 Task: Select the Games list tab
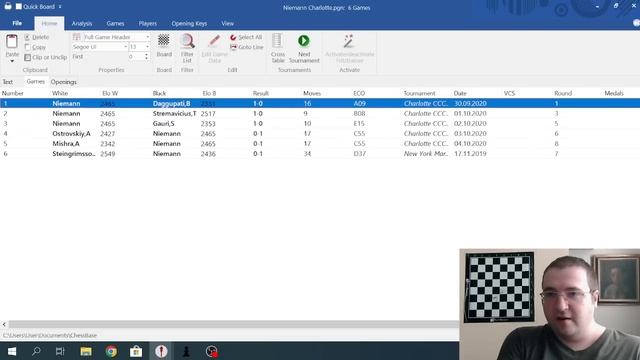point(36,81)
